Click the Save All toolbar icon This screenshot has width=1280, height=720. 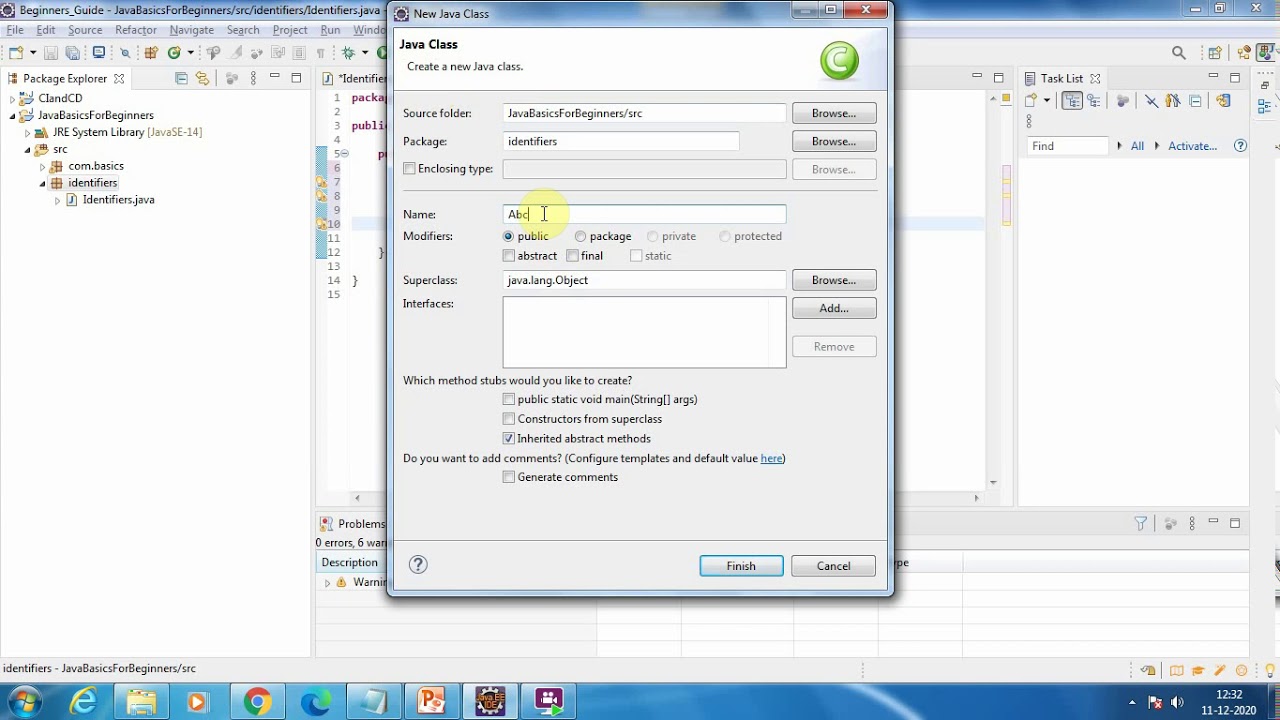pos(72,53)
